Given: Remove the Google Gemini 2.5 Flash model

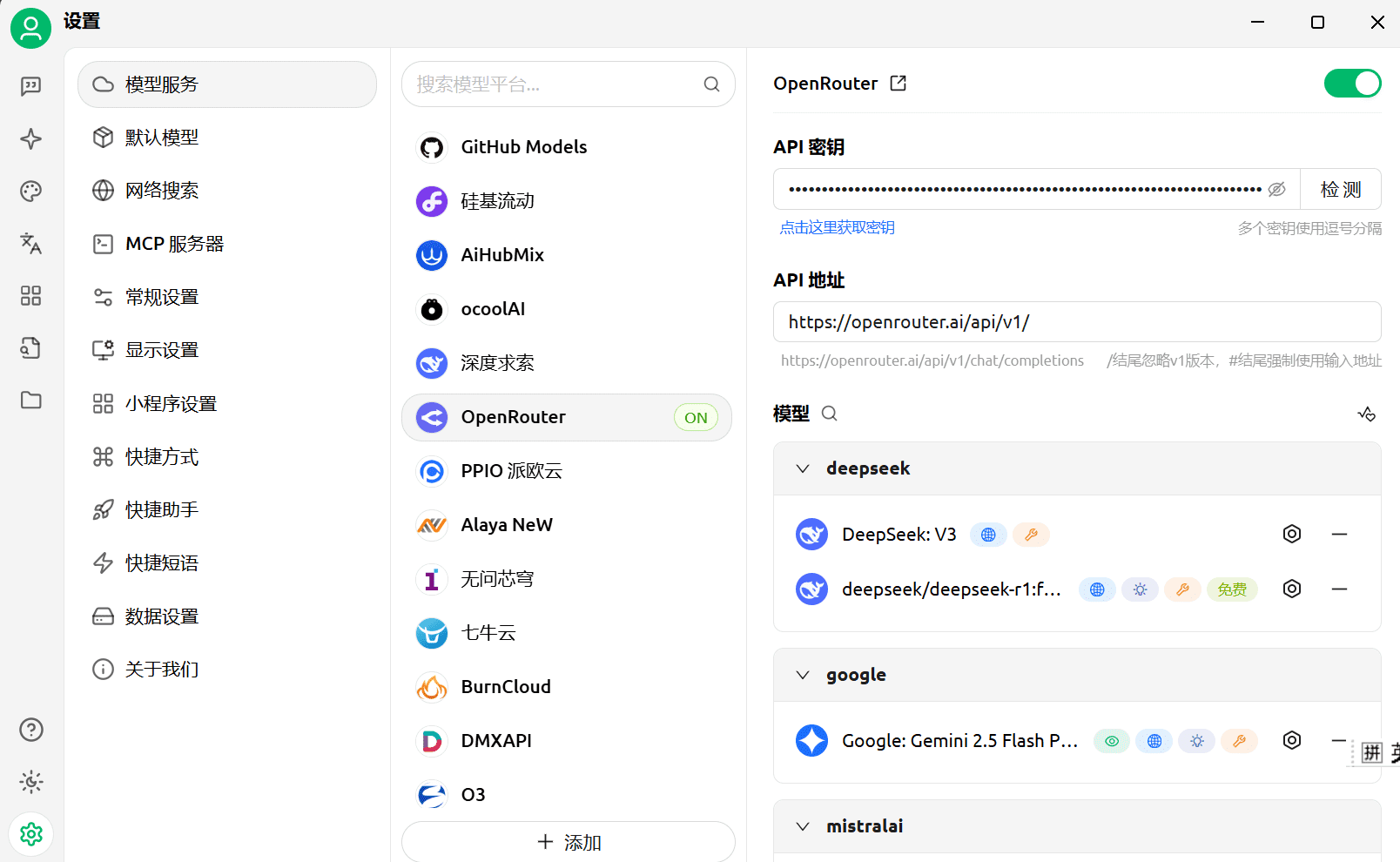Looking at the screenshot, I should tap(1339, 740).
